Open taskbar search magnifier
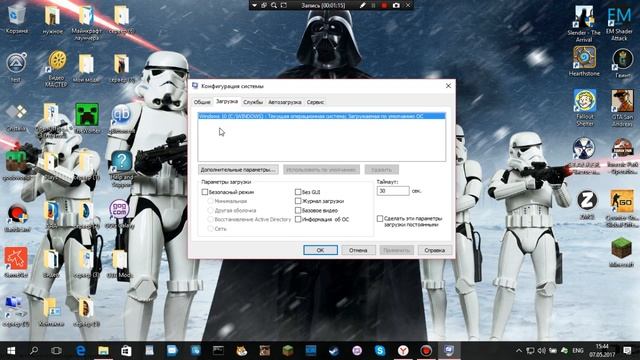 tap(34, 351)
